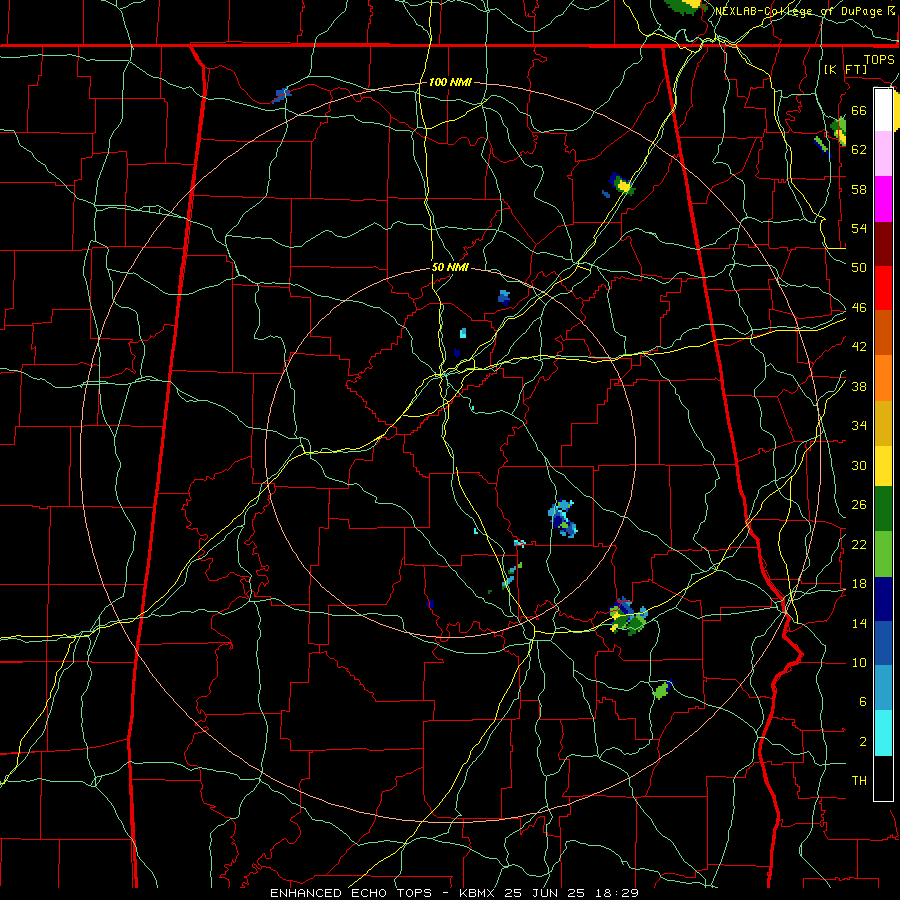Screen dimensions: 900x900
Task: Click the light pink legend swatch
Action: point(883,154)
